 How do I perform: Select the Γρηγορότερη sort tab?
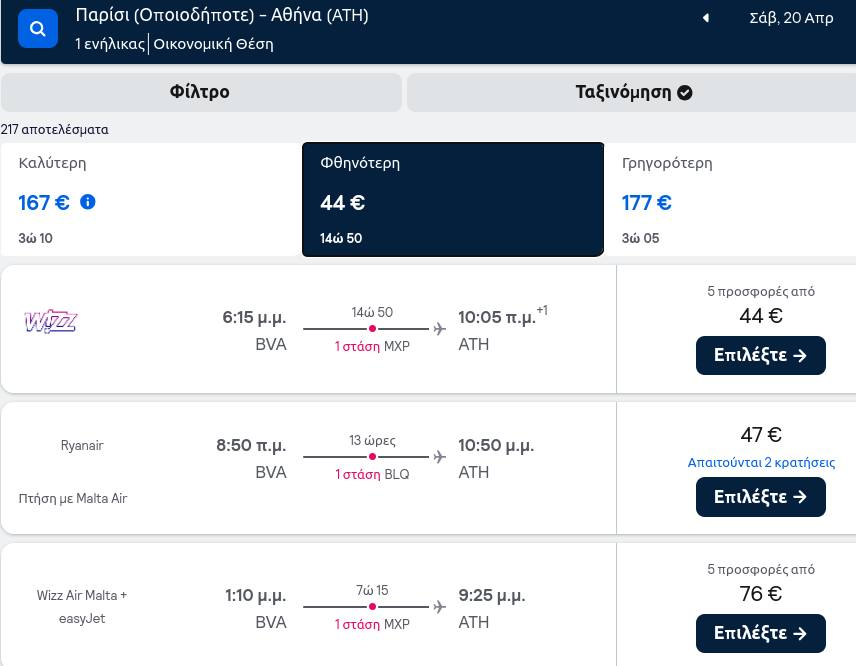(730, 199)
